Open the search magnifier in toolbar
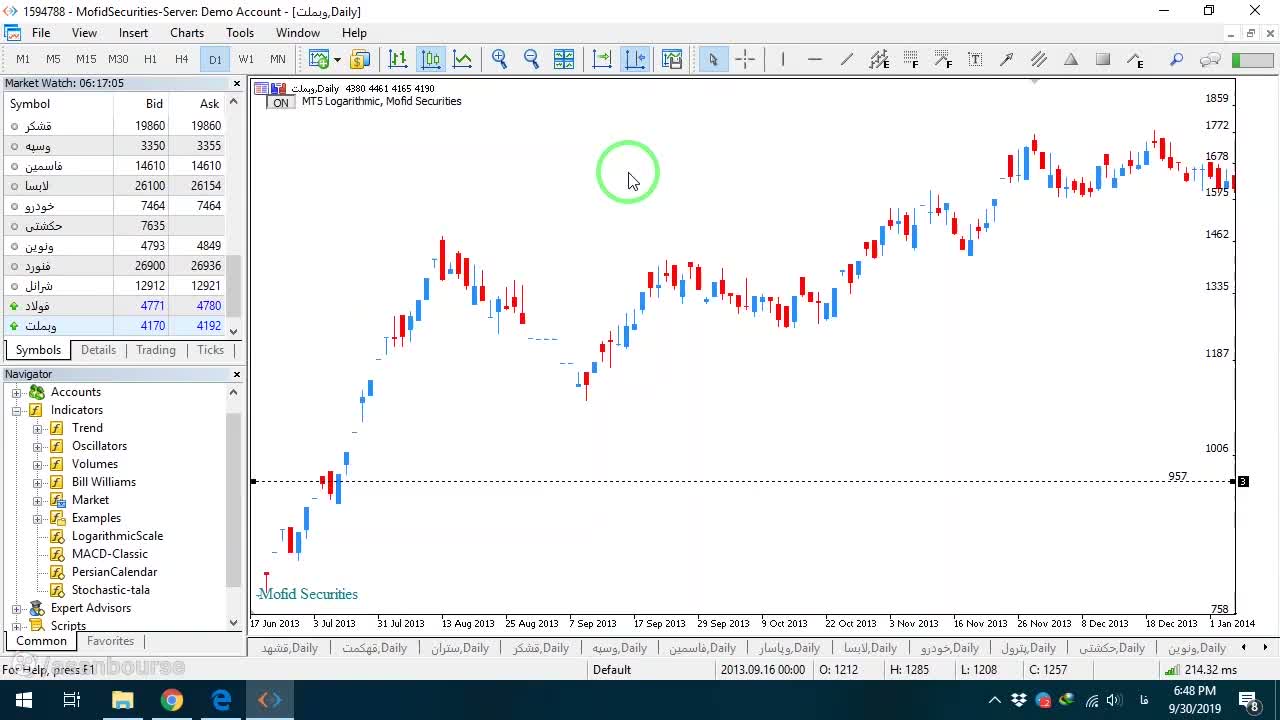 coord(1177,59)
